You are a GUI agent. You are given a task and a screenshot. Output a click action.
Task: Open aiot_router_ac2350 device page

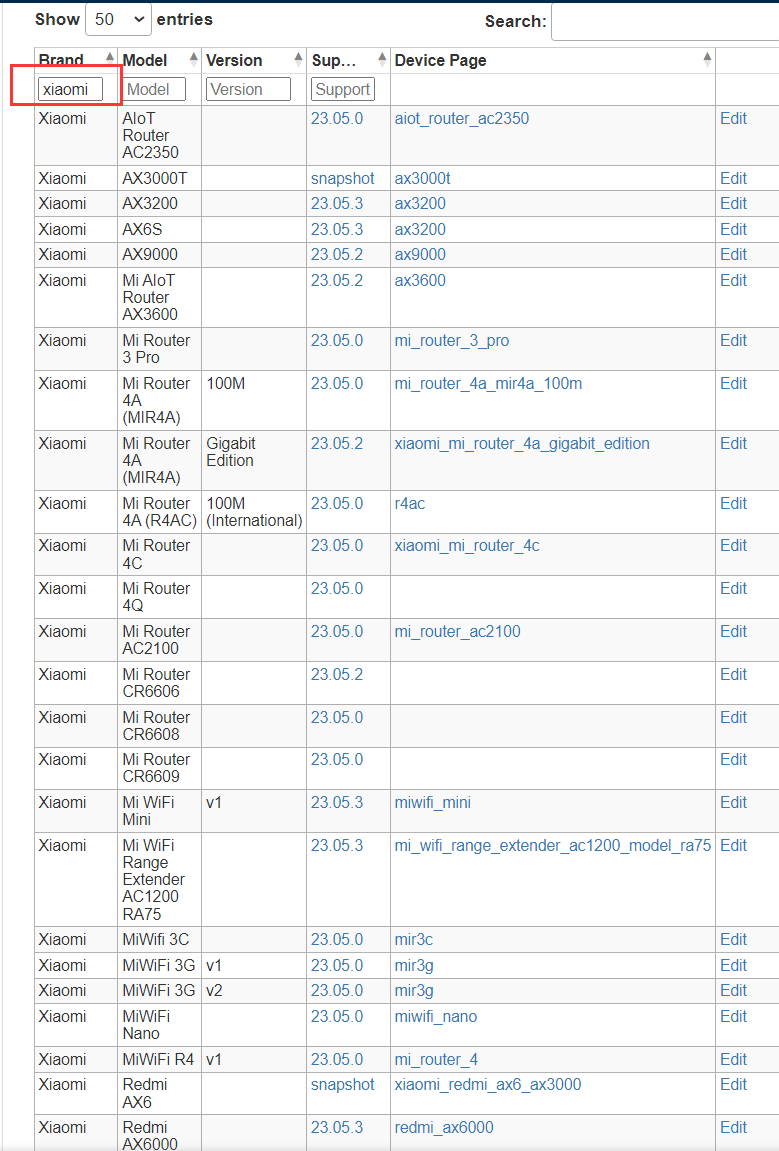pos(462,118)
